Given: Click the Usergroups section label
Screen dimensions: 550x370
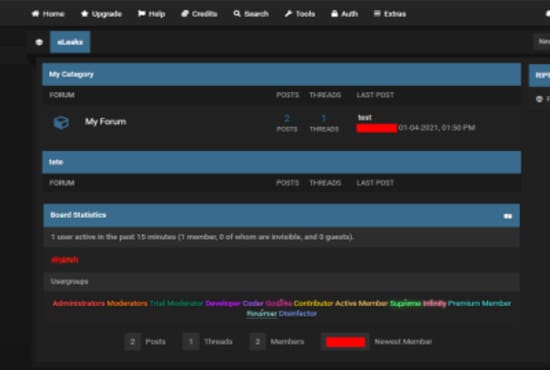Looking at the screenshot, I should click(69, 282).
